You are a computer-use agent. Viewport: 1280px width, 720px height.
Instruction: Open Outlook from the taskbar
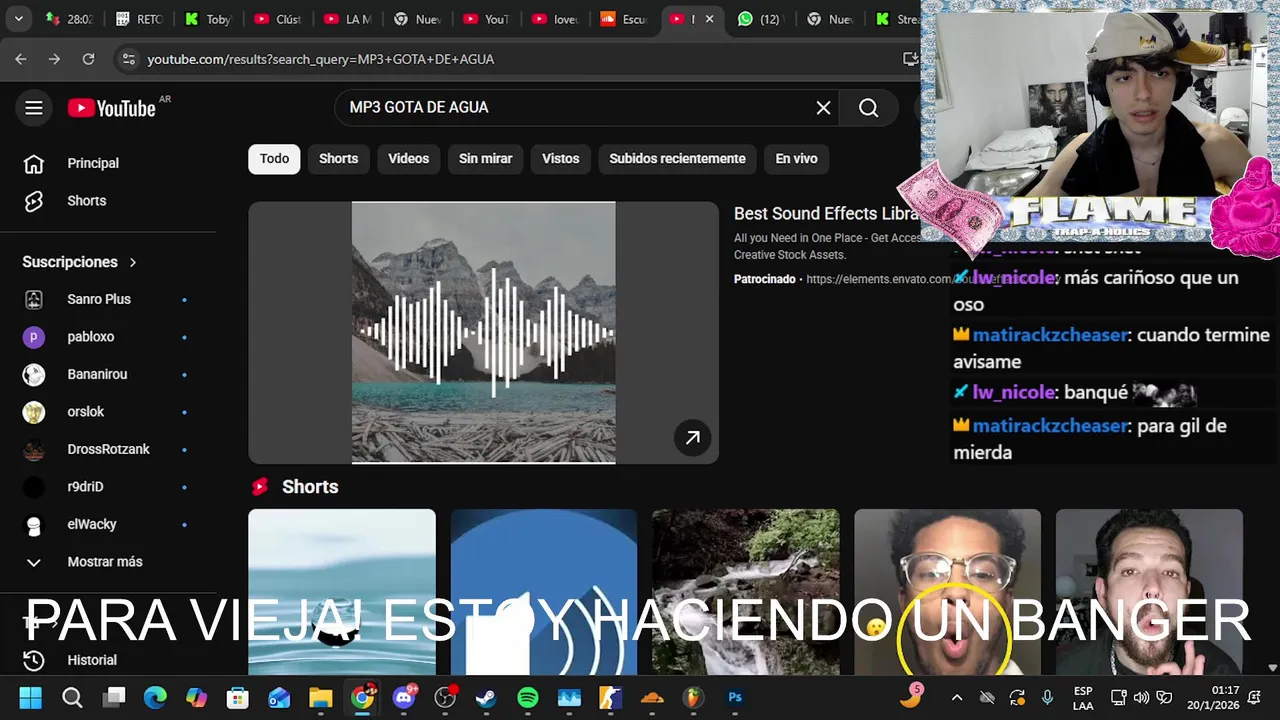(279, 697)
